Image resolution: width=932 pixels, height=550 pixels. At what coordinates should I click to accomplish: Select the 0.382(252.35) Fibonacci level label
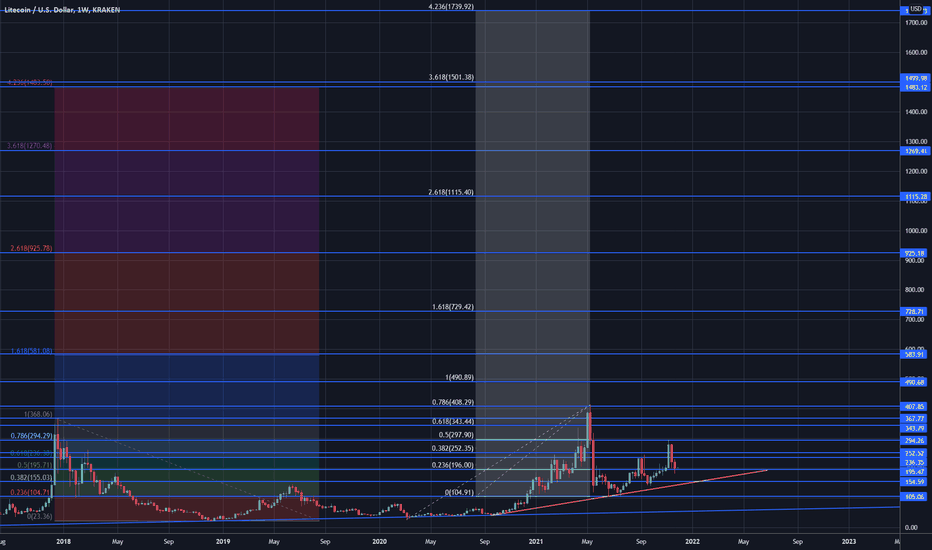453,448
